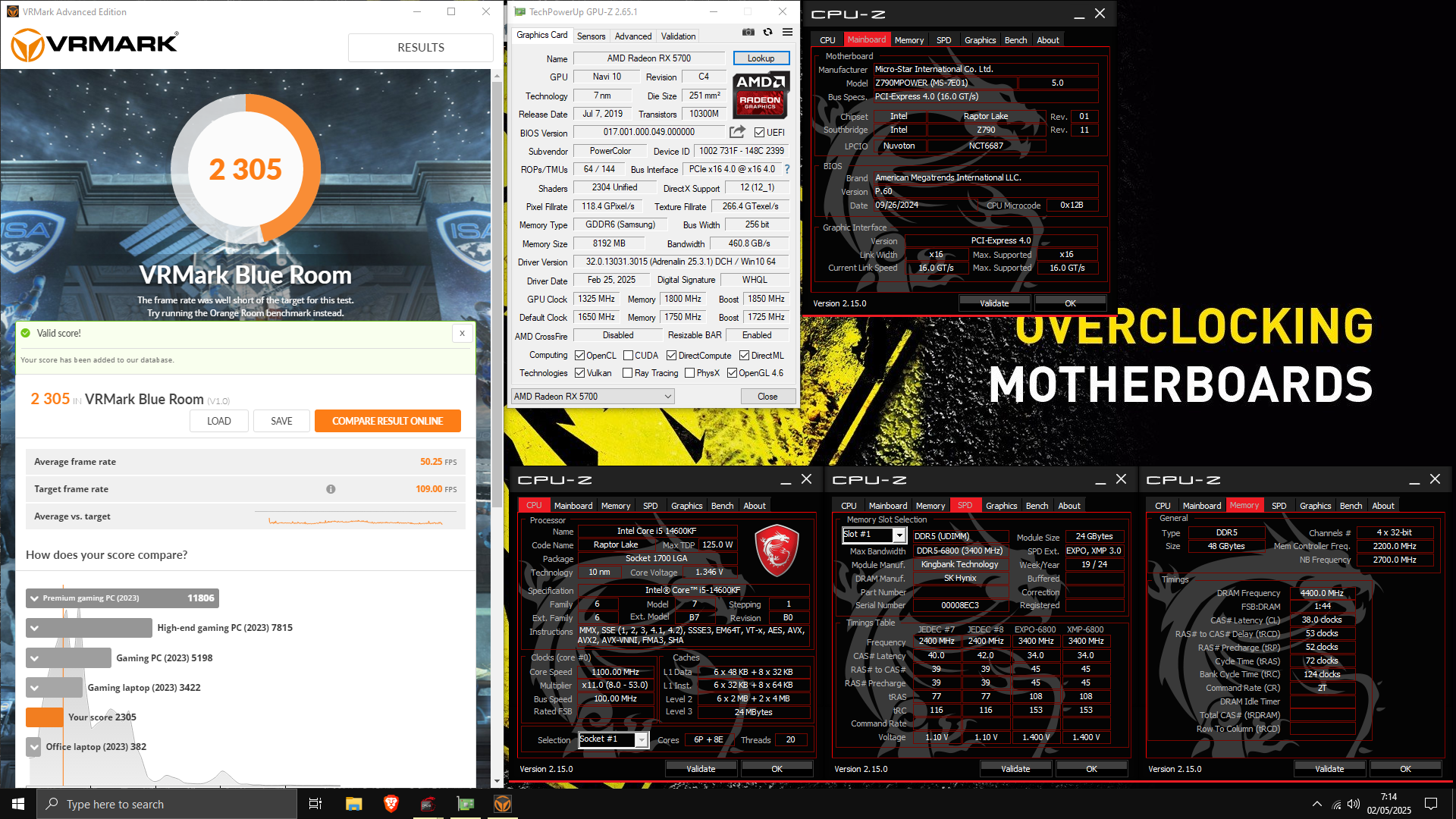Click the RESULTS button in VRMark
The width and height of the screenshot is (1456, 819).
[421, 47]
